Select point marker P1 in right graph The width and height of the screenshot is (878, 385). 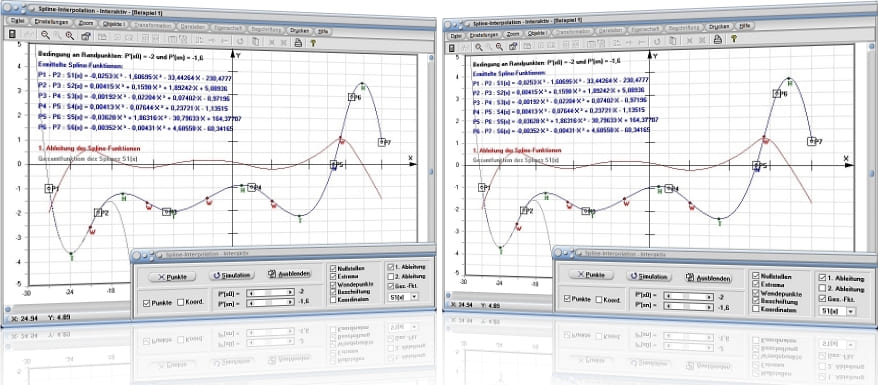pyautogui.click(x=483, y=187)
